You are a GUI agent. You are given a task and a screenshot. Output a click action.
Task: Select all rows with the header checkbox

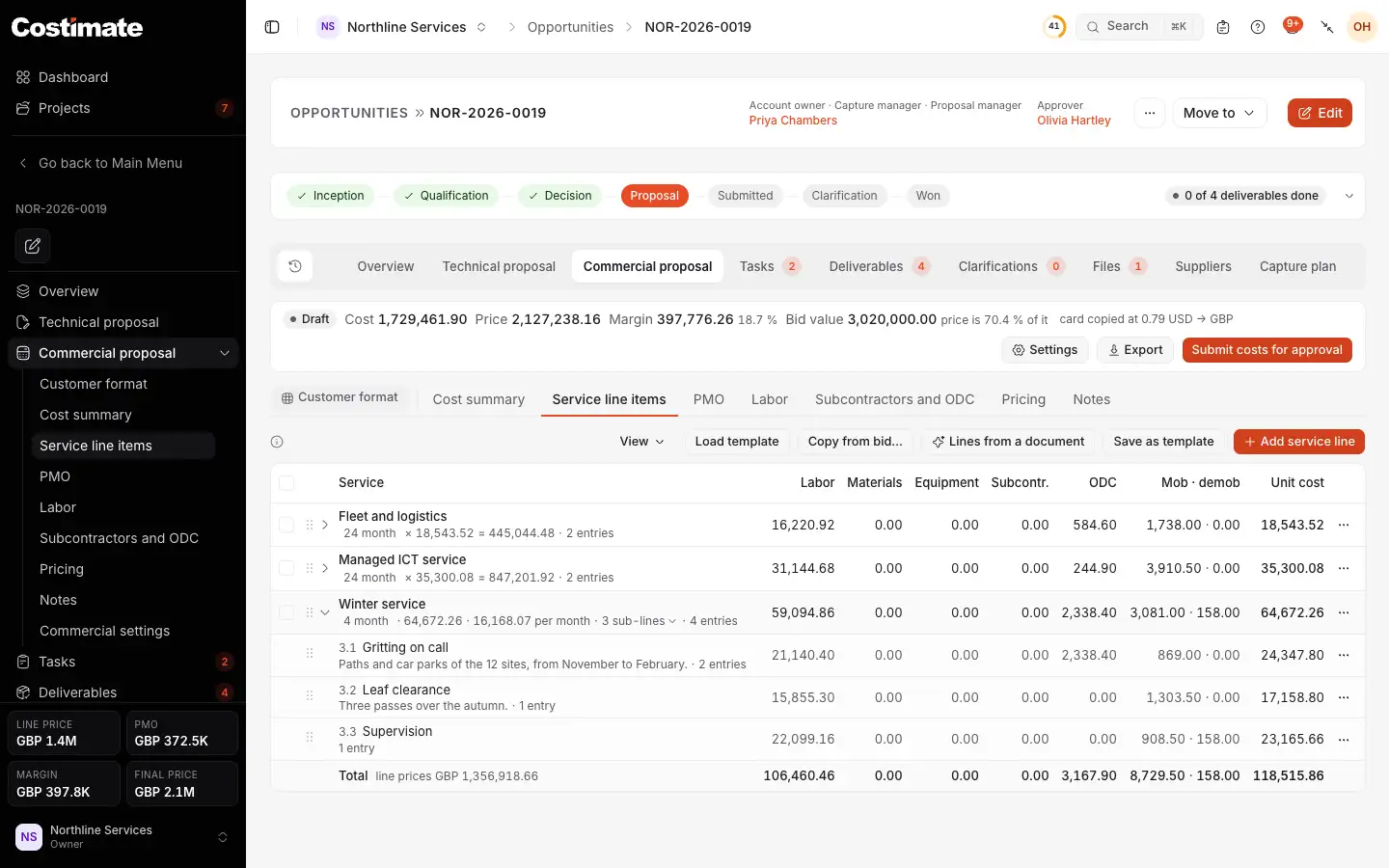[286, 483]
